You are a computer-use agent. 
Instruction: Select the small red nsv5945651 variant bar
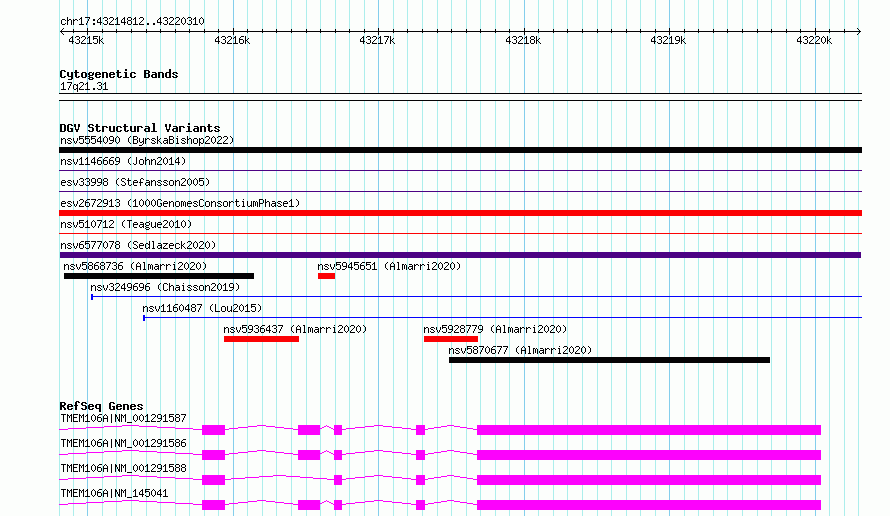tap(326, 276)
